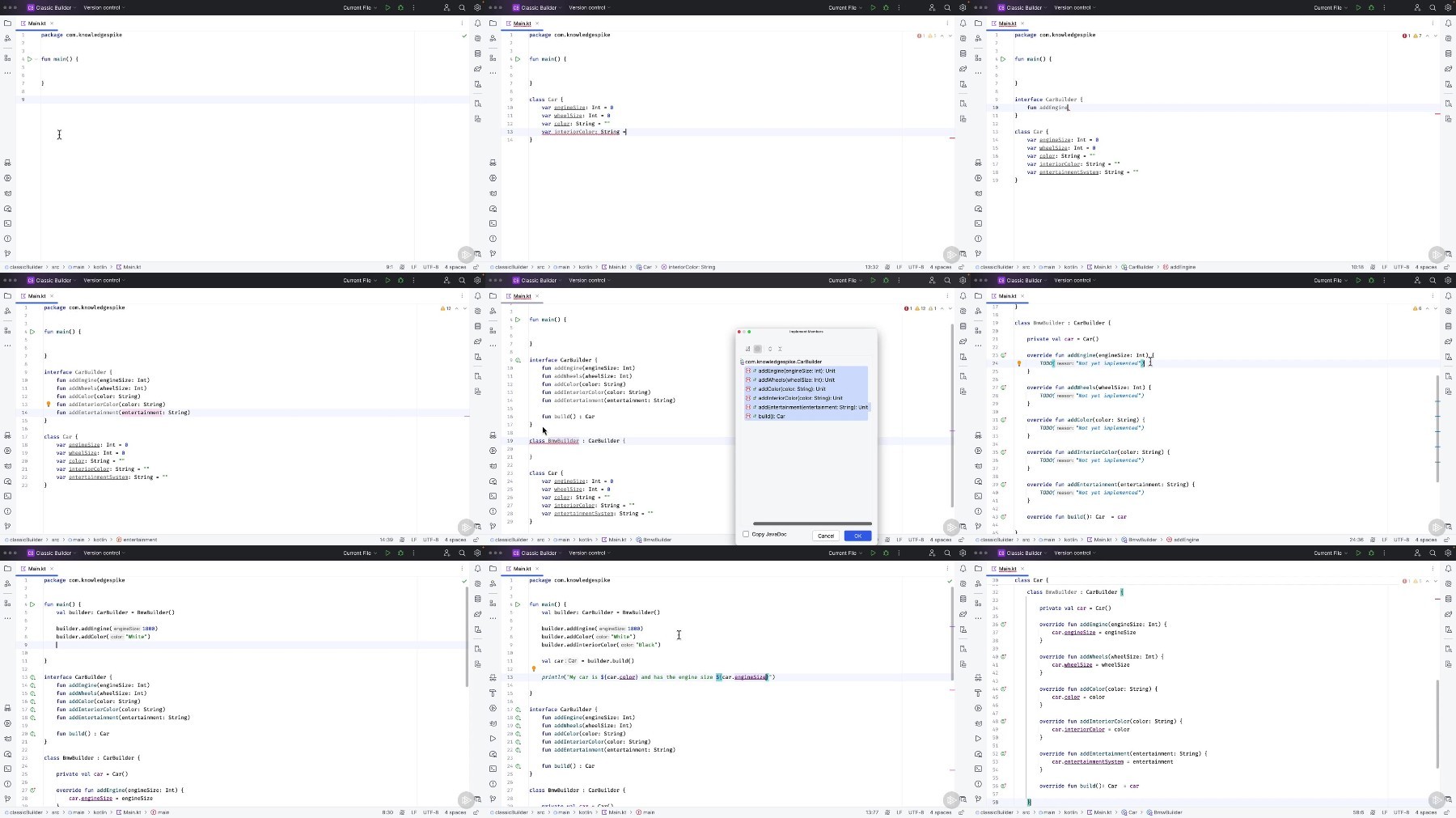Toggle read-only lock in status bar, window 13:32
1456x818 pixels.
tap(961, 267)
